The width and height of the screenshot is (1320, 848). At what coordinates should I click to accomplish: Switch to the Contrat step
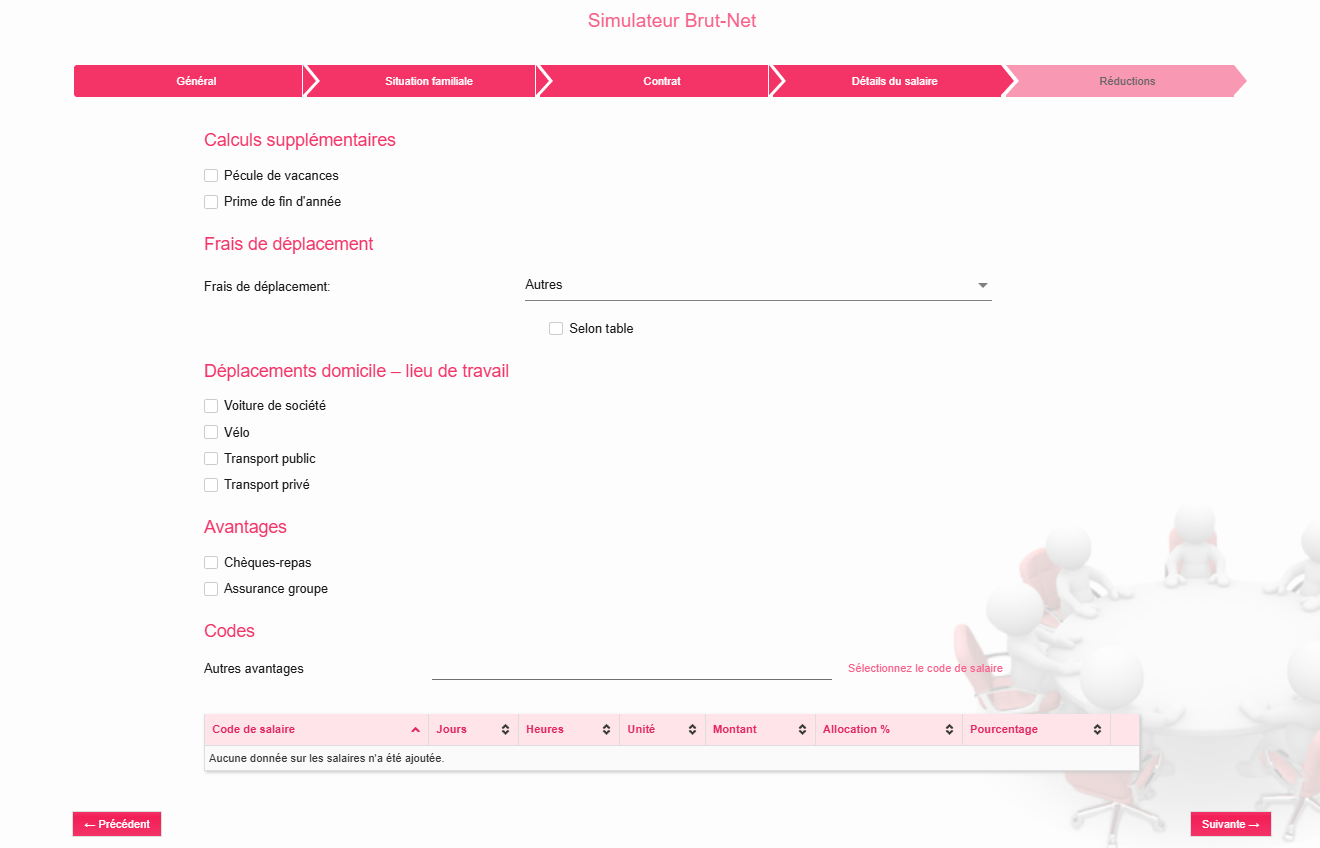coord(661,81)
